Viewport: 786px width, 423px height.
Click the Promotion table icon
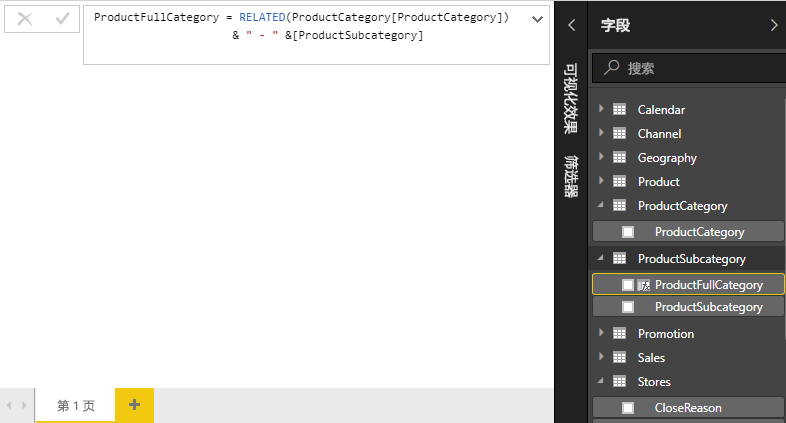pyautogui.click(x=619, y=334)
